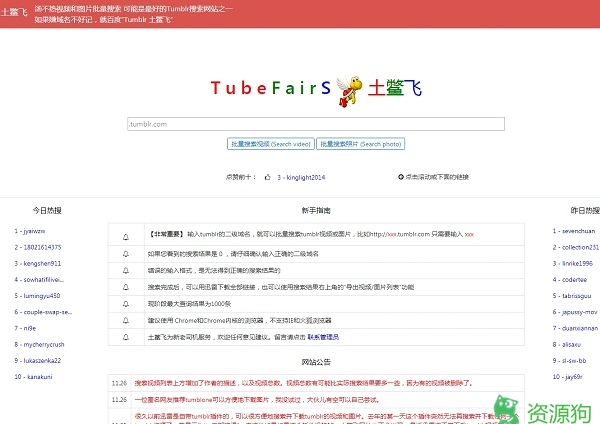Click 批量搜索照片 (Search photo) button
Viewport: 600px width, 424px height.
coord(360,144)
